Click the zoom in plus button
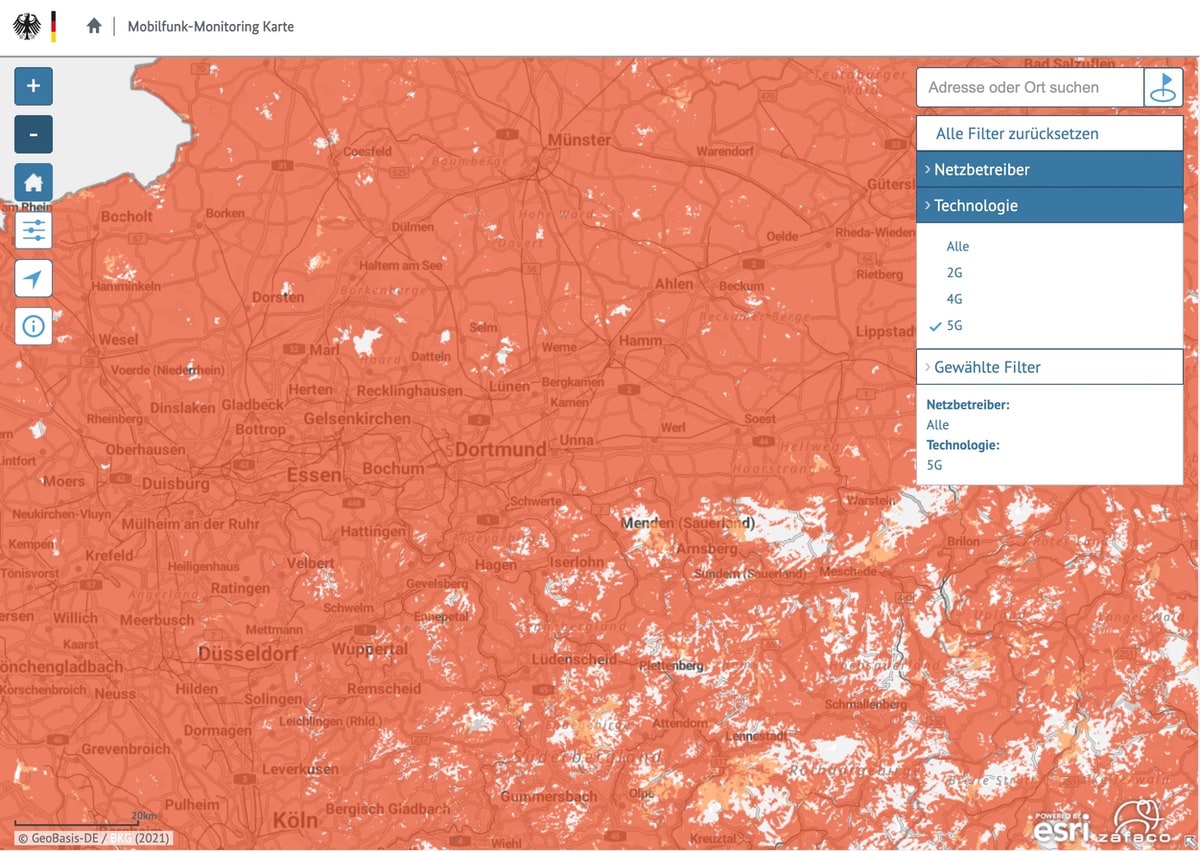 33,86
